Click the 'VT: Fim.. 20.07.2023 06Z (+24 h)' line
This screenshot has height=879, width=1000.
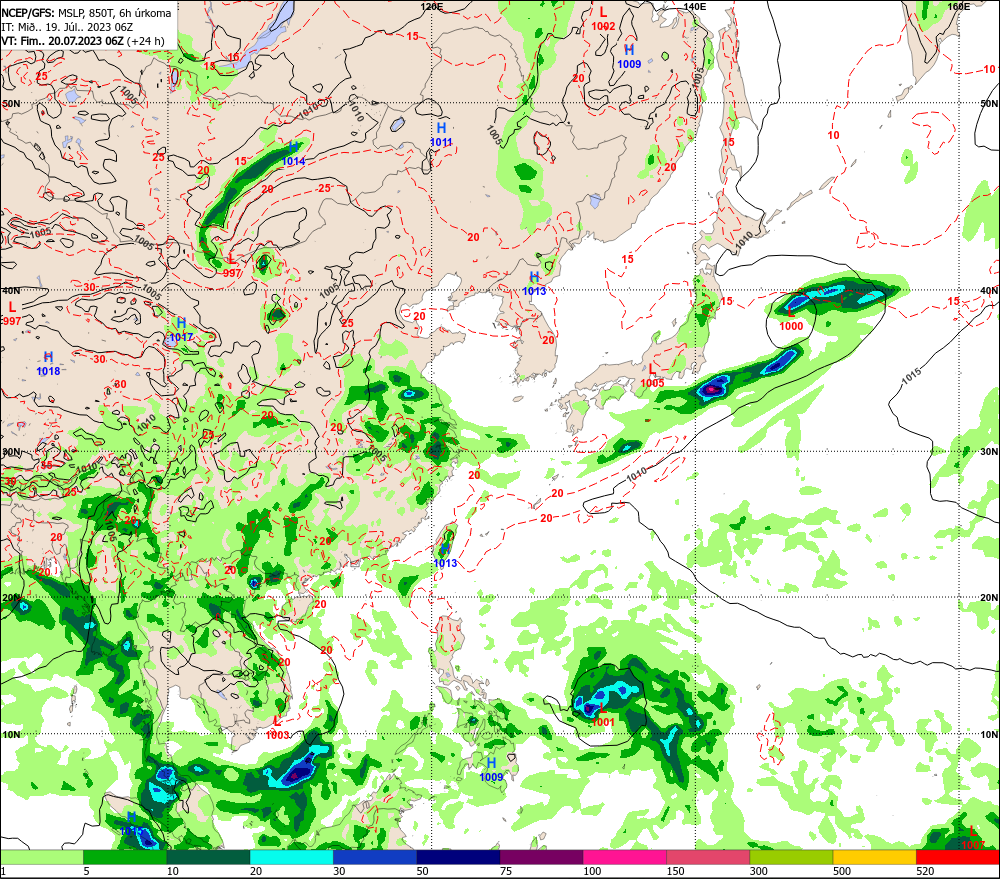pyautogui.click(x=83, y=41)
